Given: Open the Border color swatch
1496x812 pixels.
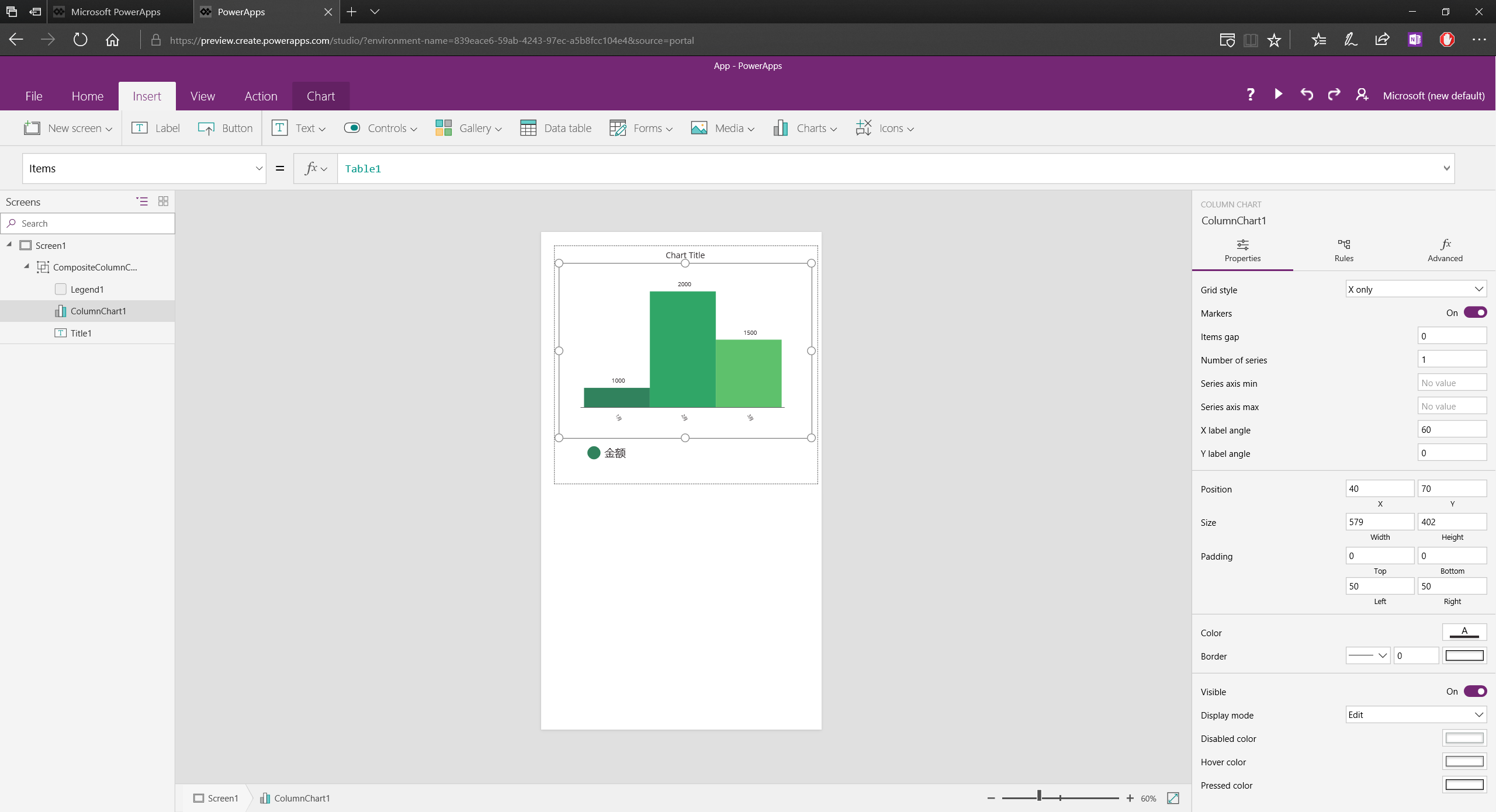Looking at the screenshot, I should (x=1463, y=655).
